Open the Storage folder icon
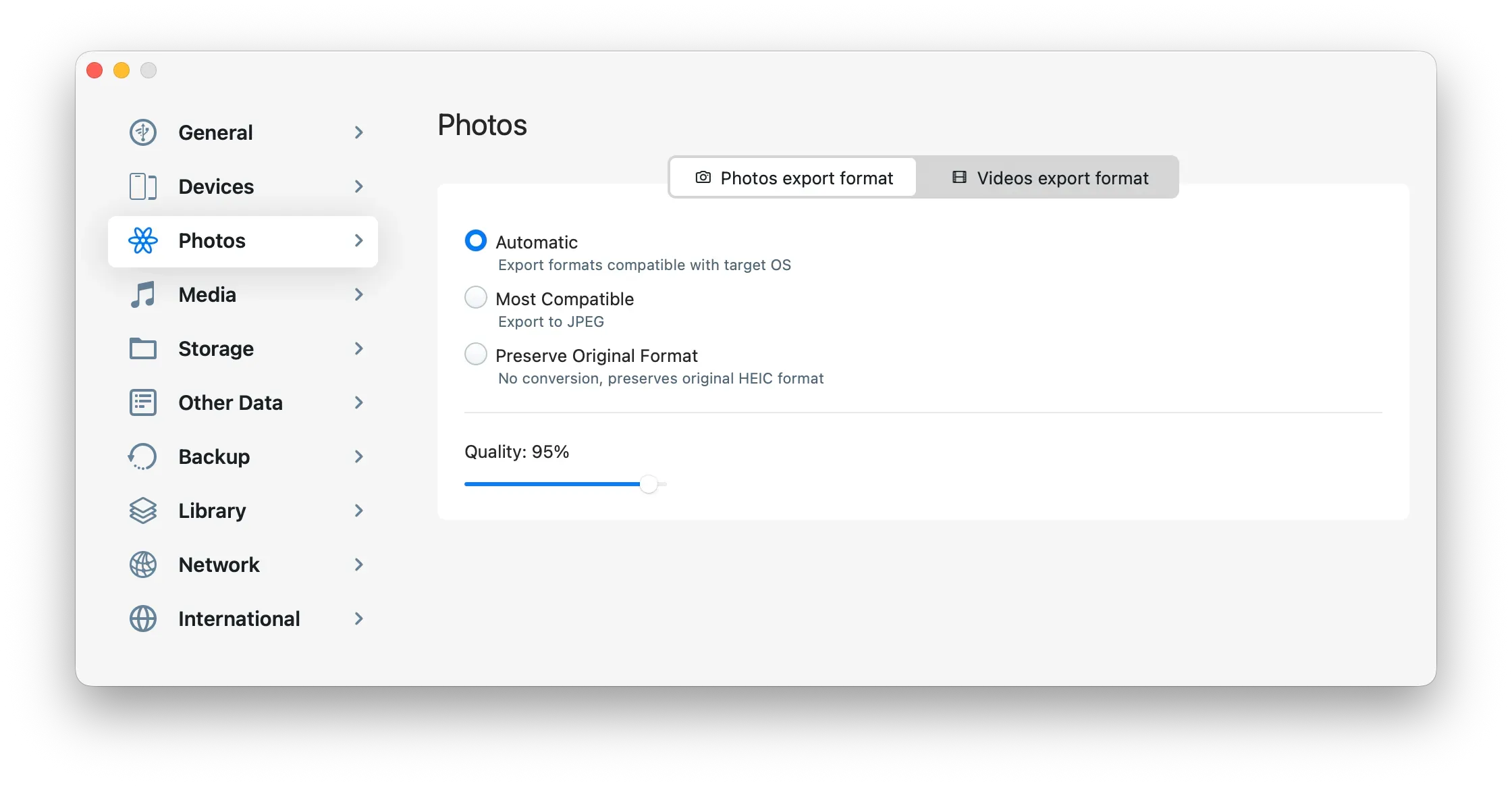Viewport: 1512px width, 786px height. 142,348
